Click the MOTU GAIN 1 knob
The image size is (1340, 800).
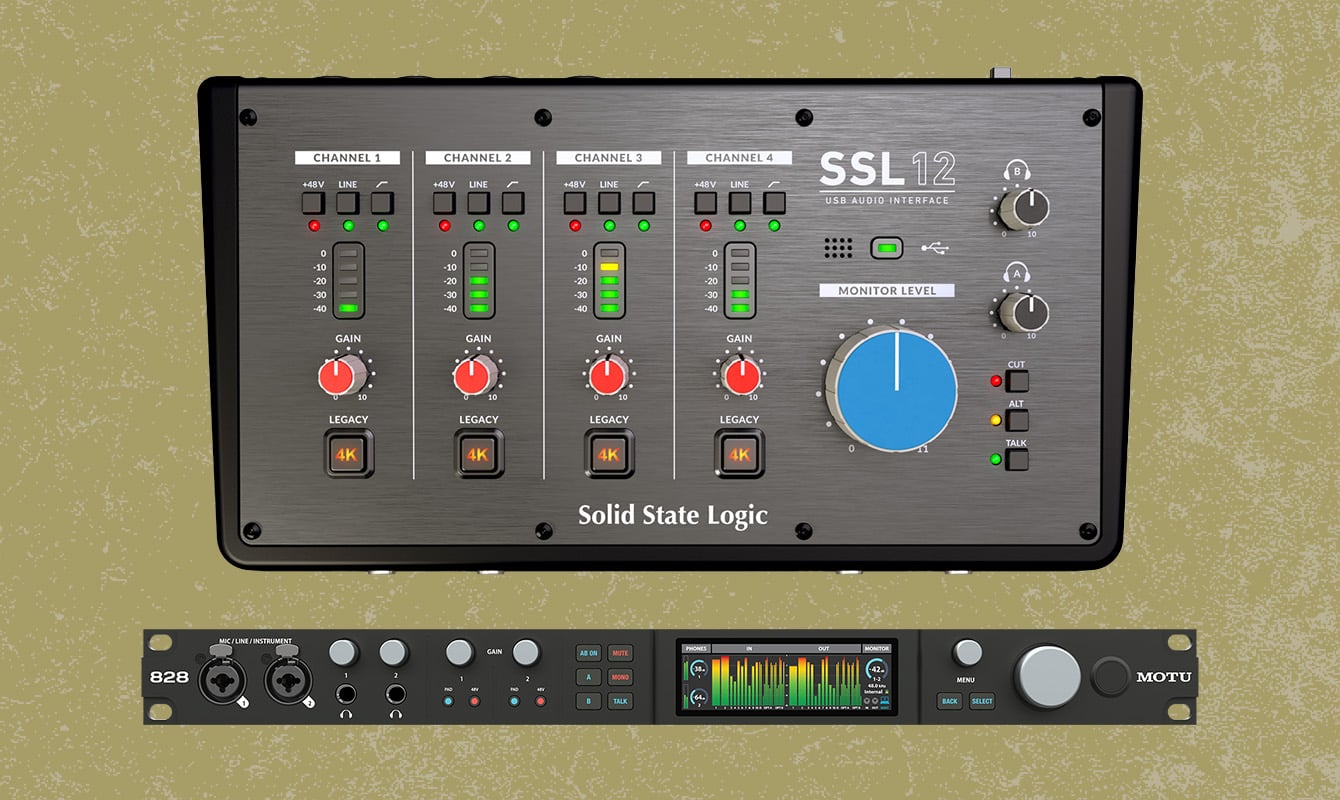(x=460, y=653)
